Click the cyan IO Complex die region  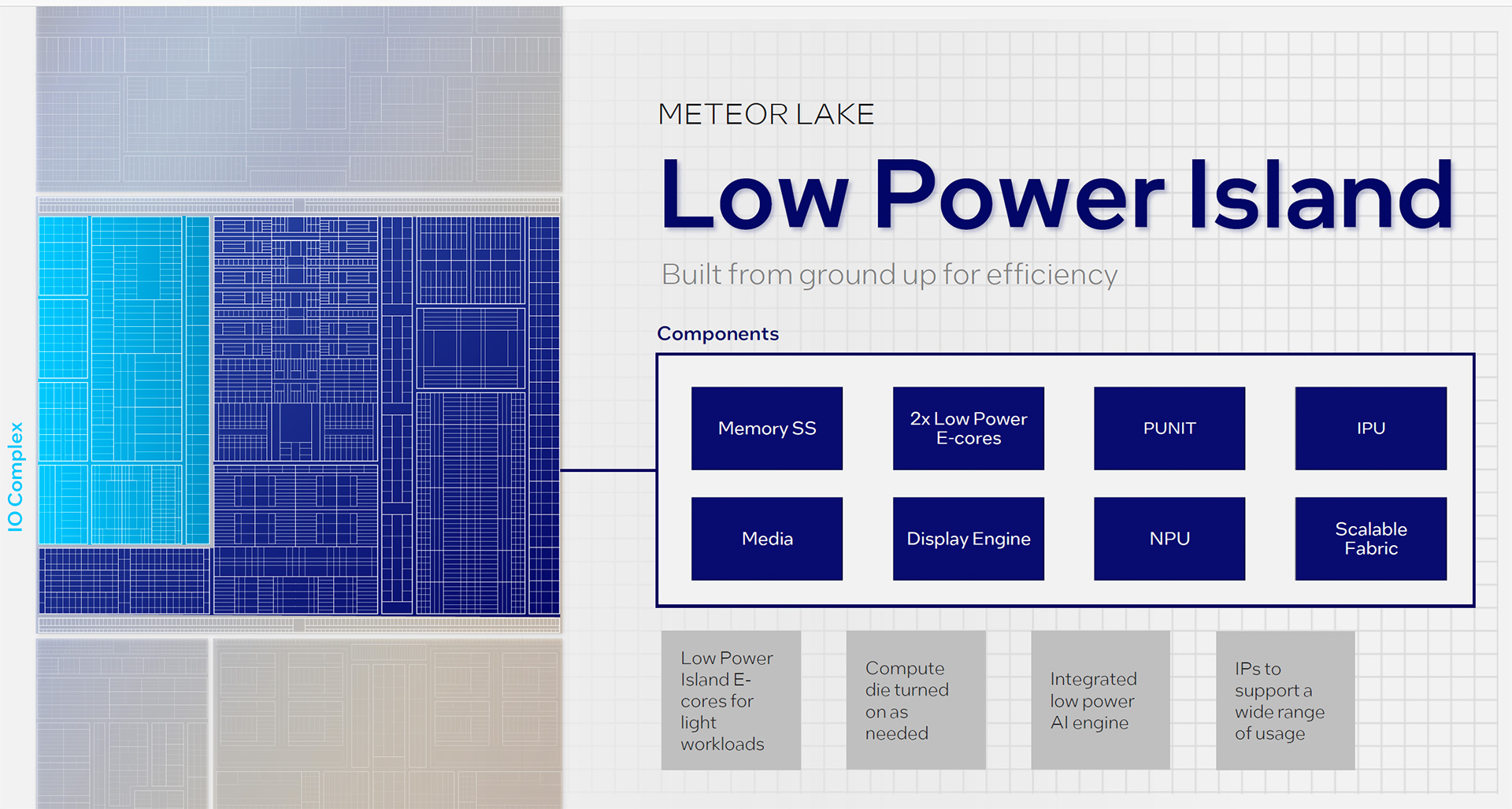tap(124, 380)
